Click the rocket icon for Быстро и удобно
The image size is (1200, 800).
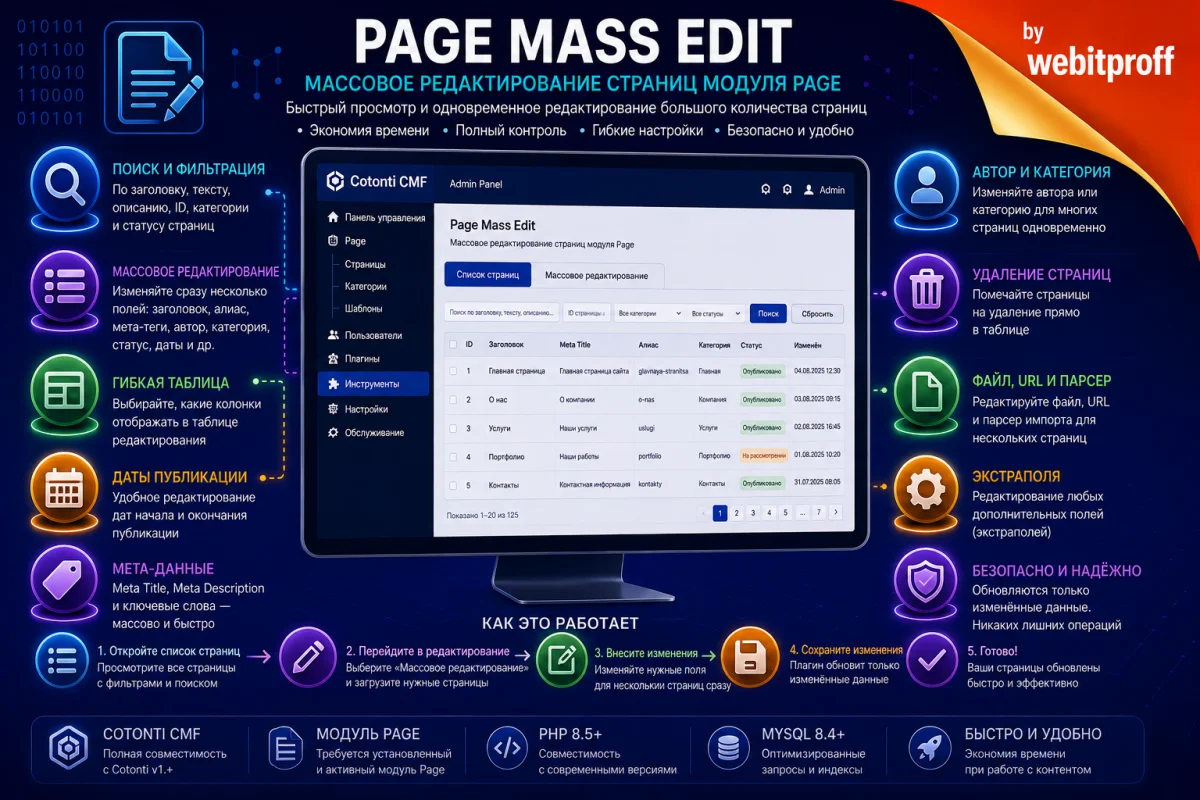(931, 750)
